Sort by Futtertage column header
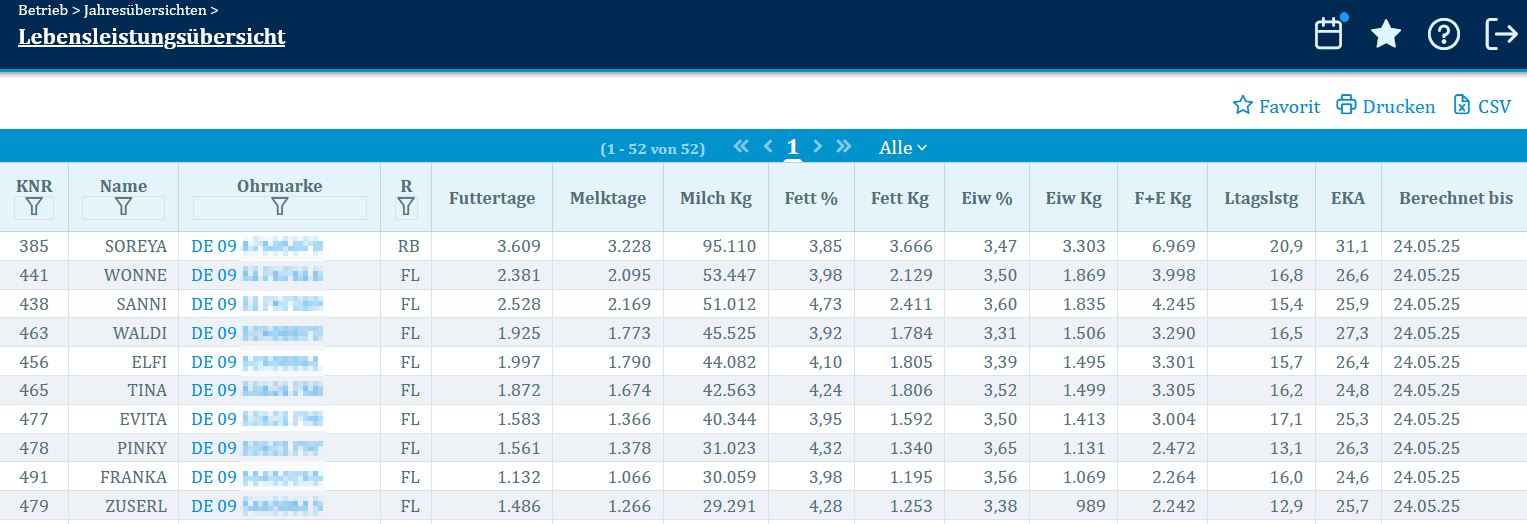Screen dimensions: 1527x524 point(492,198)
